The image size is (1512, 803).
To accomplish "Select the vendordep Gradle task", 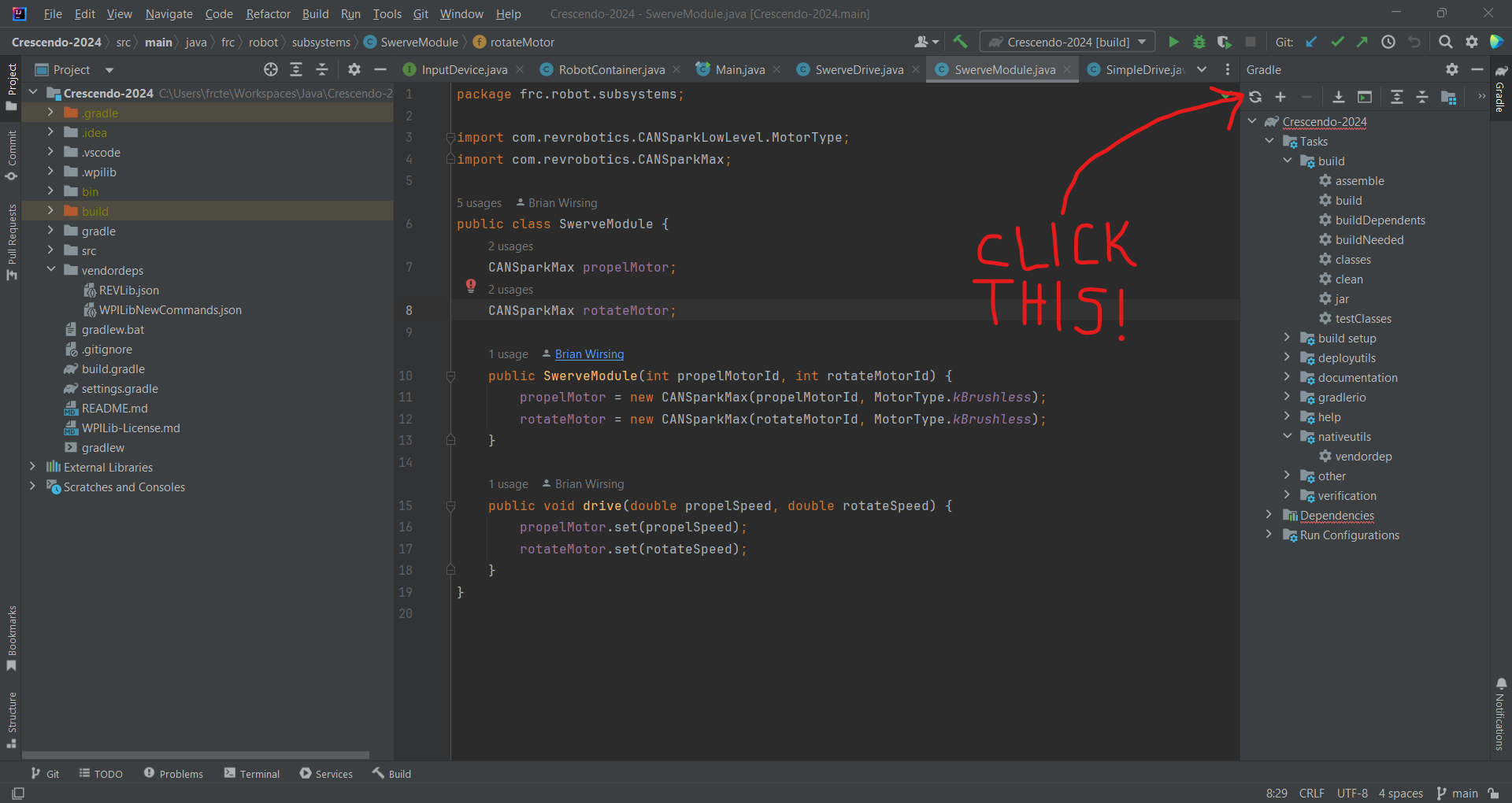I will [x=1363, y=456].
